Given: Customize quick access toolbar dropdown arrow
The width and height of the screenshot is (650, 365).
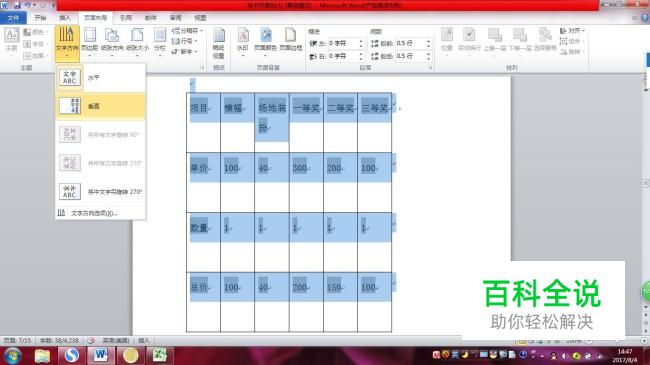Looking at the screenshot, I should [x=53, y=5].
